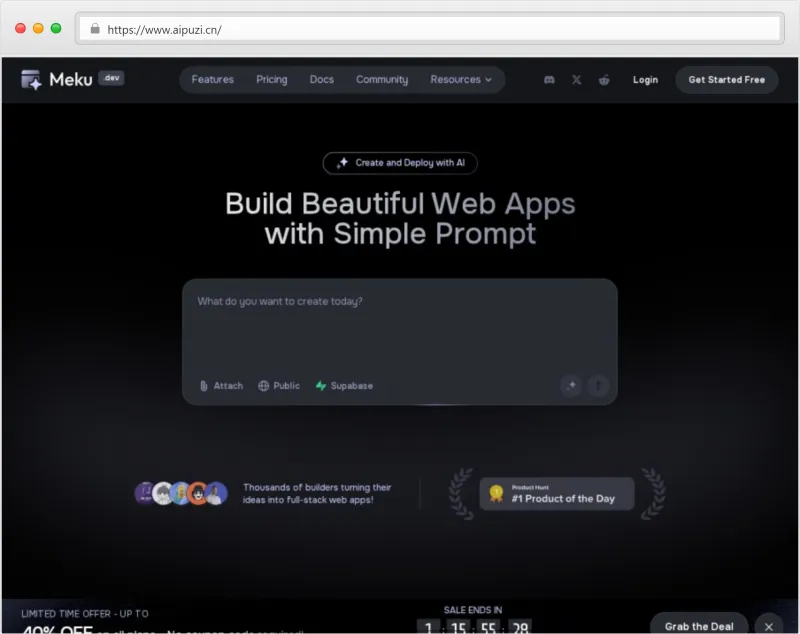This screenshot has width=800, height=634.
Task: Click the sparkle enhance prompt icon
Action: 571,385
